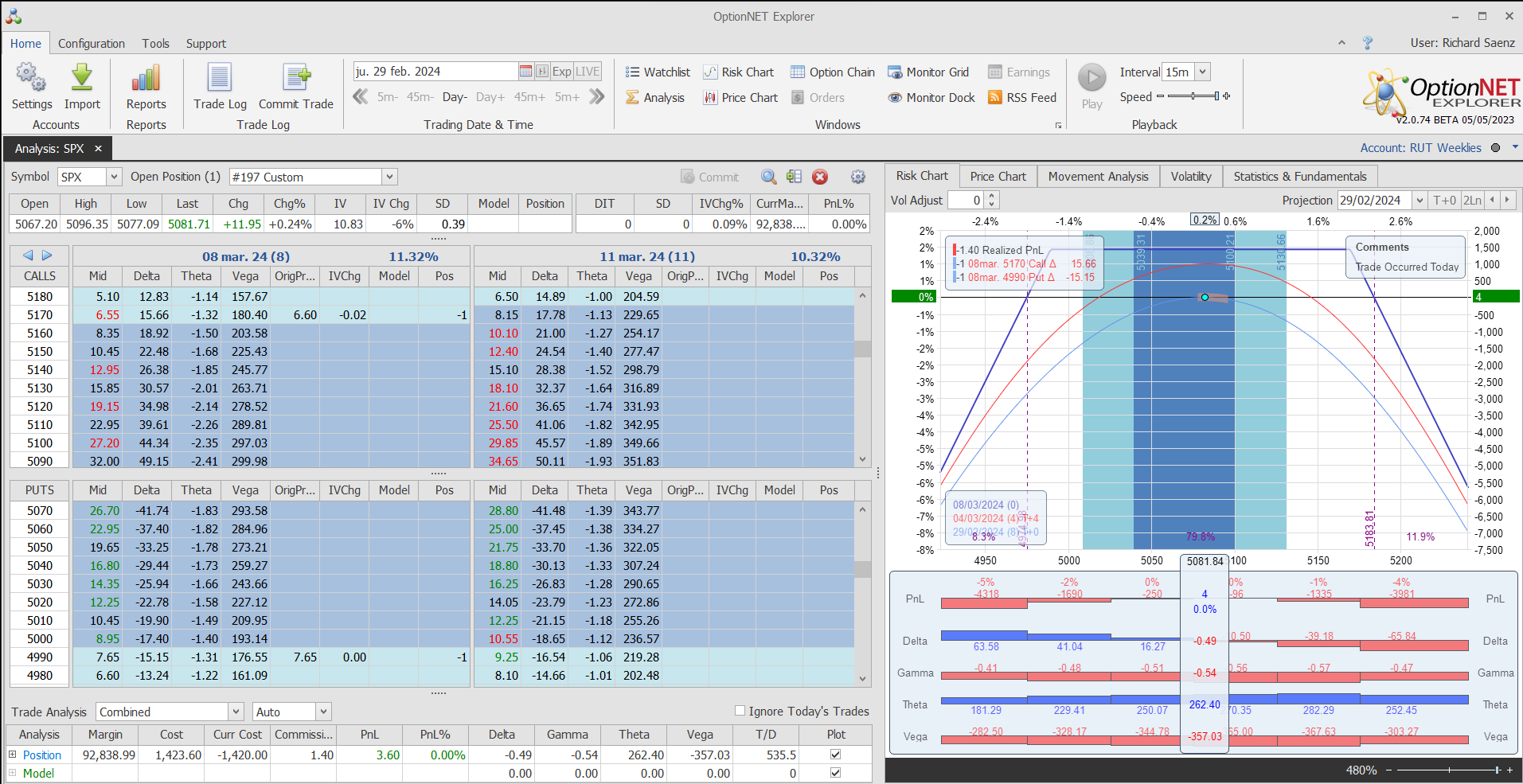Click the Import download icon
1523x784 pixels.
pyautogui.click(x=82, y=79)
